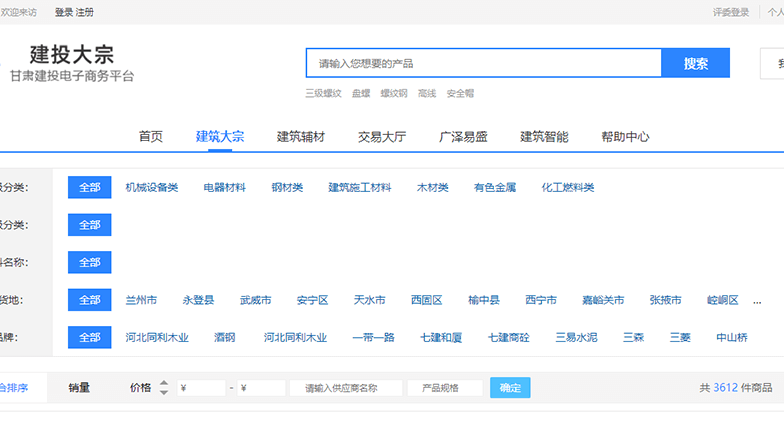784x425 pixels.
Task: Sort products by 销量
Action: coord(79,388)
